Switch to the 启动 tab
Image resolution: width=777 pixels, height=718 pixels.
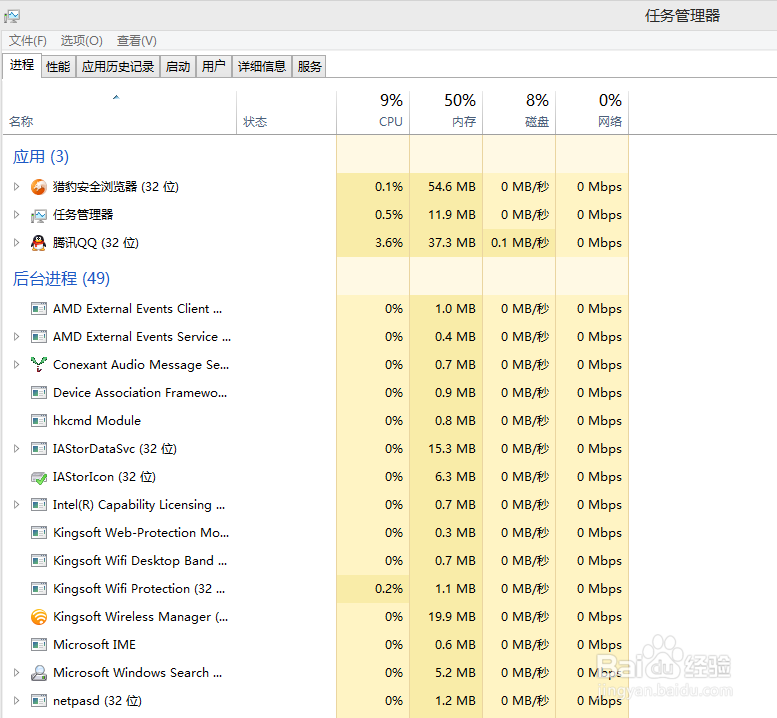coord(178,66)
